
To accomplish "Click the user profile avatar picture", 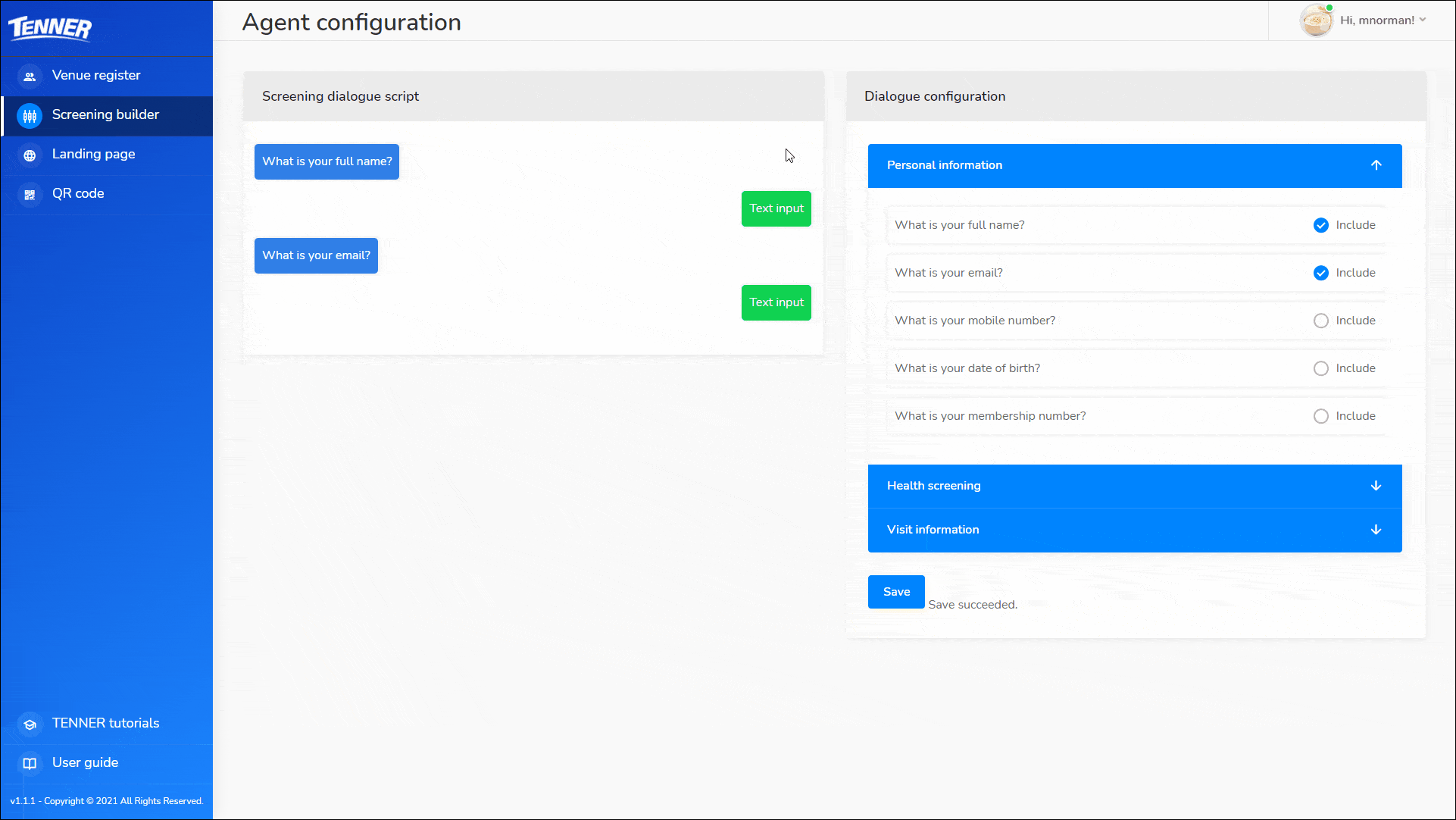I will pyautogui.click(x=1316, y=20).
